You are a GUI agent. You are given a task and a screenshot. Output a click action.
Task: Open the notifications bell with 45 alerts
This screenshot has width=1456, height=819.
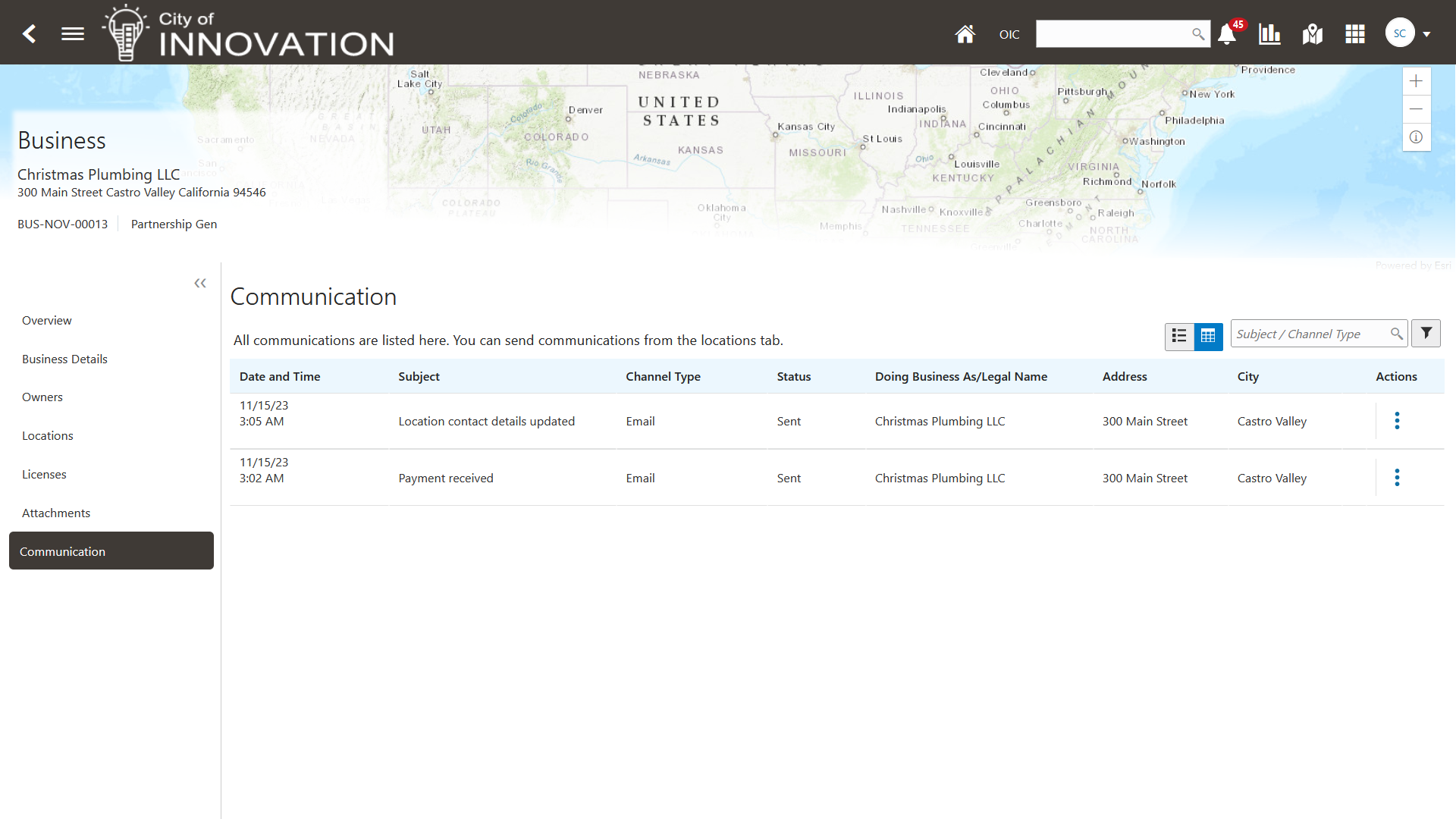1226,34
